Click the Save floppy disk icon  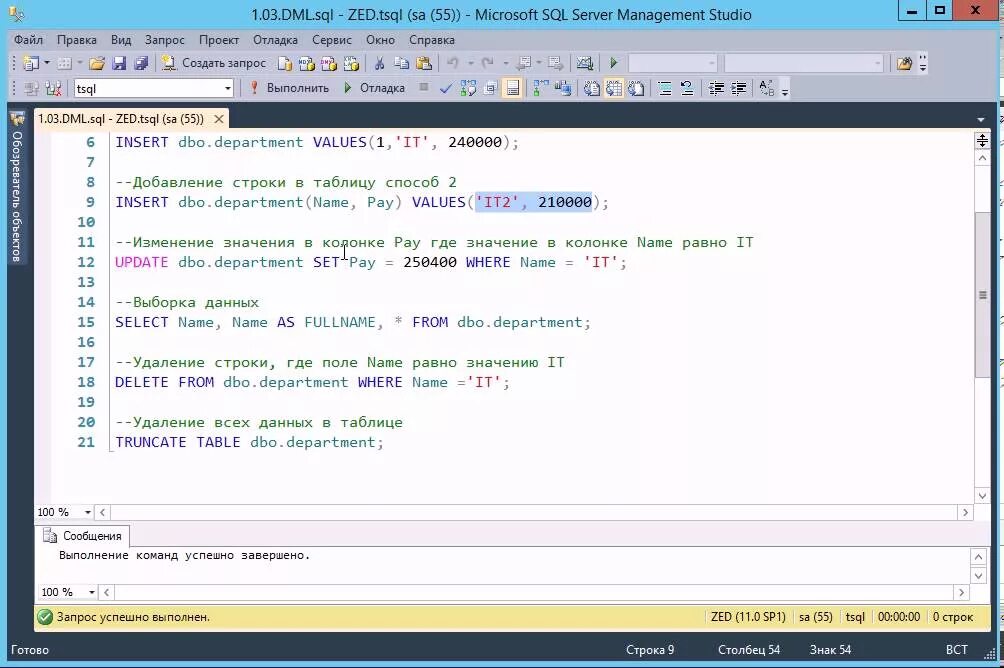click(x=119, y=63)
